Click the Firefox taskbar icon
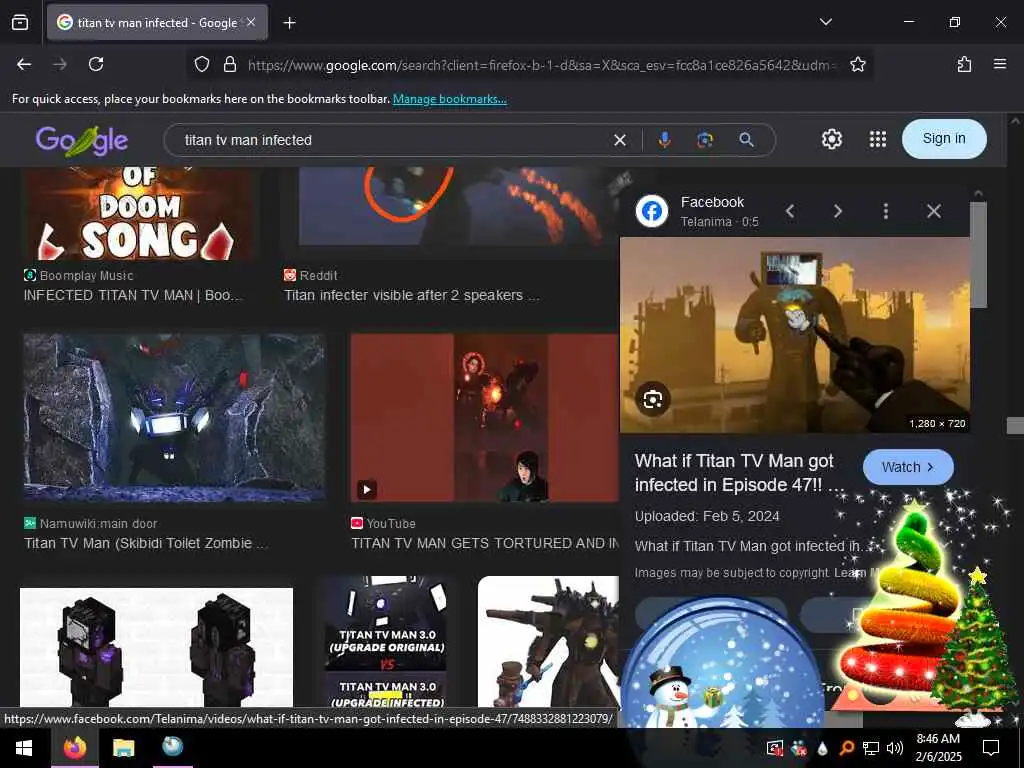This screenshot has width=1024, height=768. point(75,747)
